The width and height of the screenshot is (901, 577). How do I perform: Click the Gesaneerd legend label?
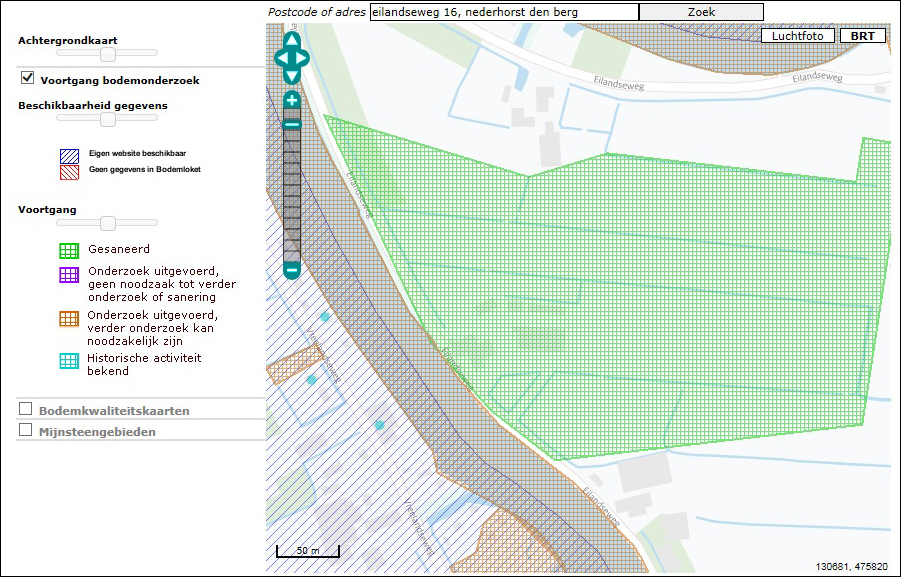(119, 249)
